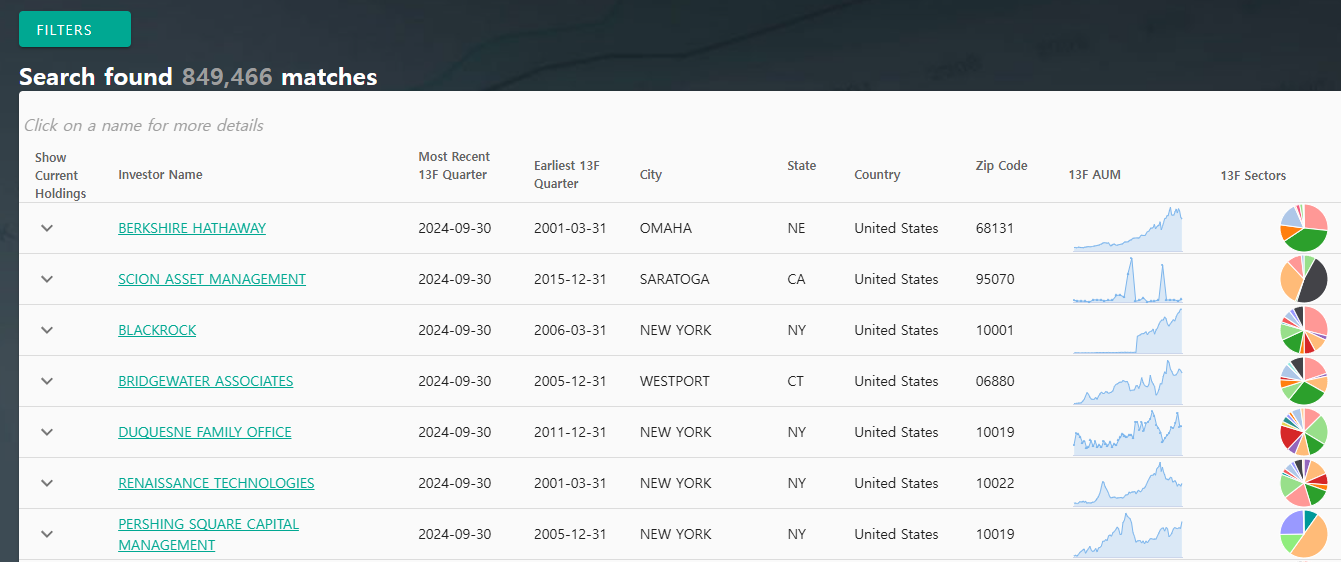Click the State column header

(x=801, y=166)
